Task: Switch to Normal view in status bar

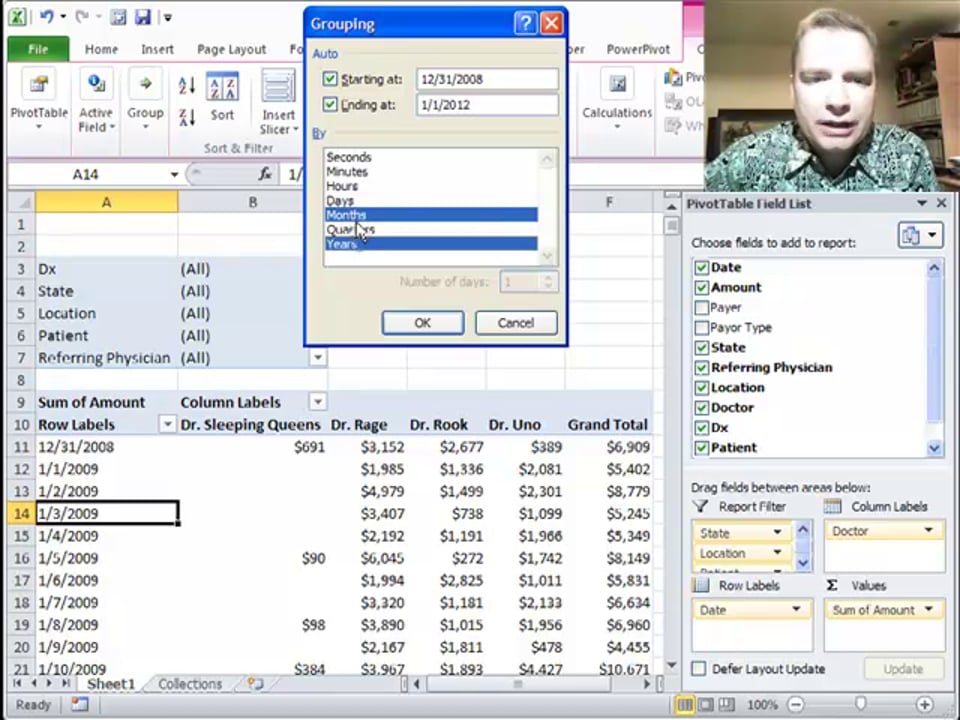Action: point(684,704)
